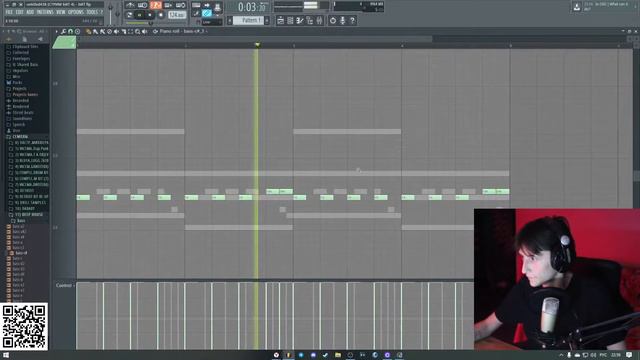640x360 pixels.
Task: Start playback with the play button
Action: [x=140, y=15]
